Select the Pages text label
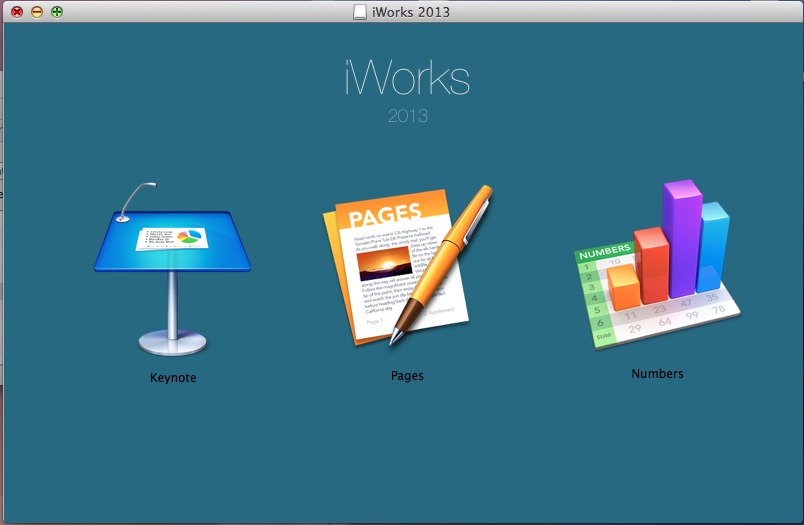804x525 pixels. click(407, 376)
